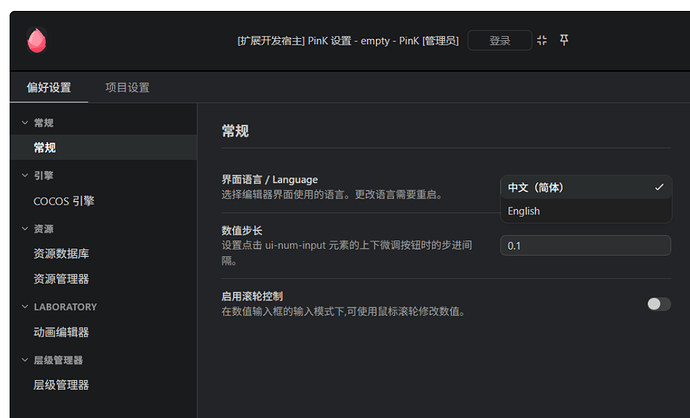Image resolution: width=690 pixels, height=418 pixels.
Task: Collapse the 引擎 sidebar group chevron
Action: click(25, 176)
